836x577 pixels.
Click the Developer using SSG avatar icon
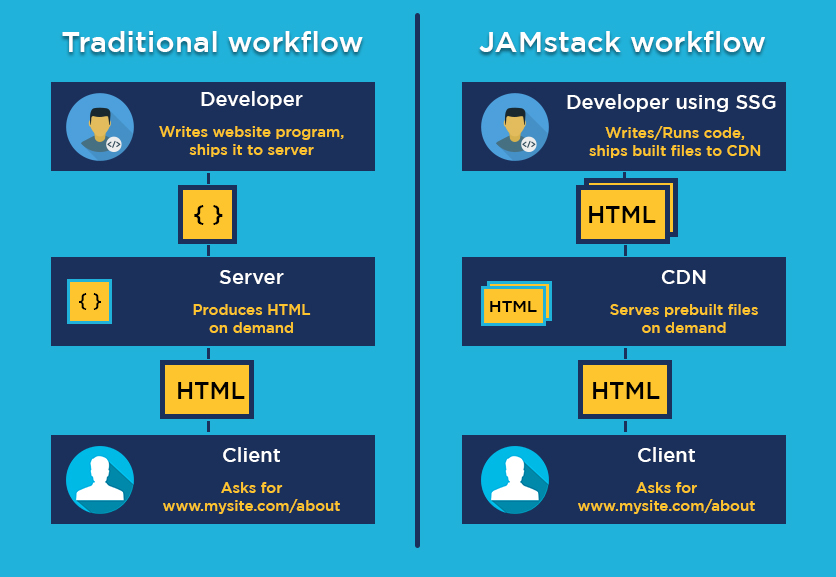513,126
